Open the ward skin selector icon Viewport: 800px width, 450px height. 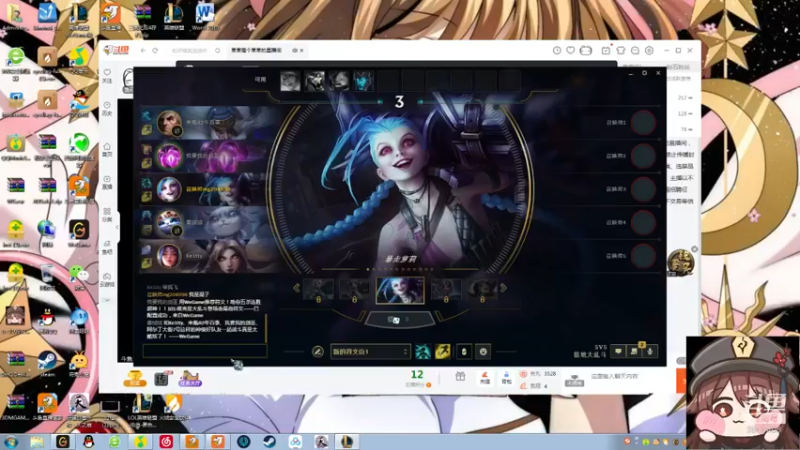464,352
